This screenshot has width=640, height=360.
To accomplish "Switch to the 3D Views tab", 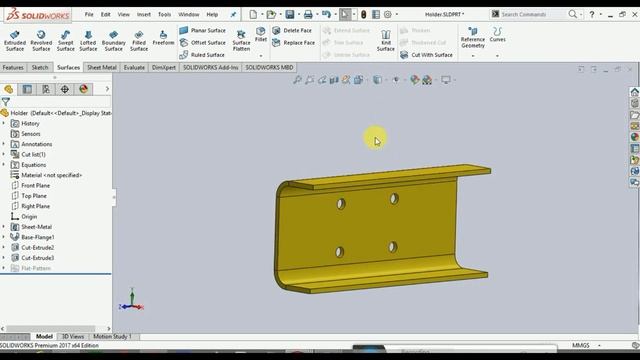I will [x=73, y=337].
